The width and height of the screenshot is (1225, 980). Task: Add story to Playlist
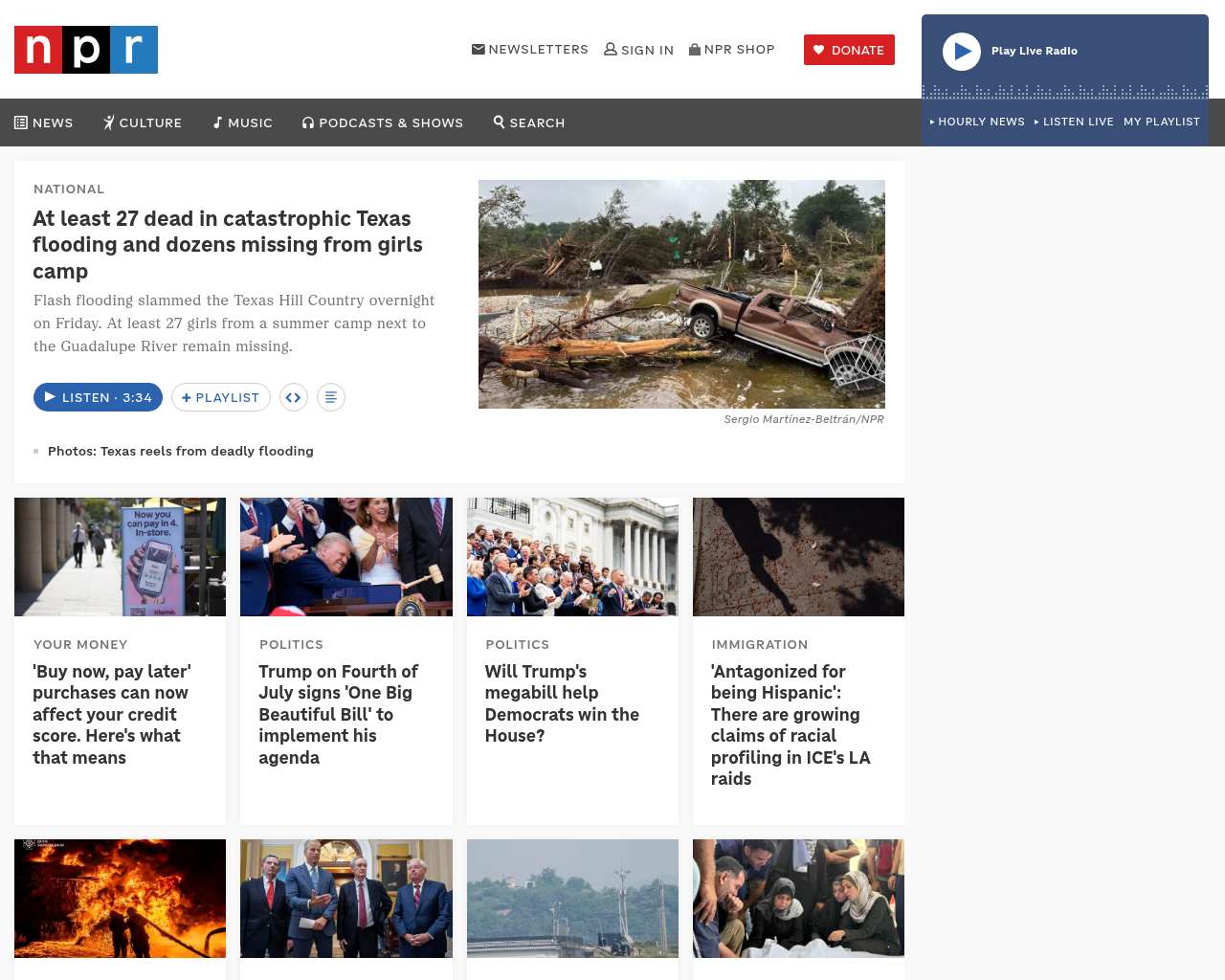tap(221, 397)
